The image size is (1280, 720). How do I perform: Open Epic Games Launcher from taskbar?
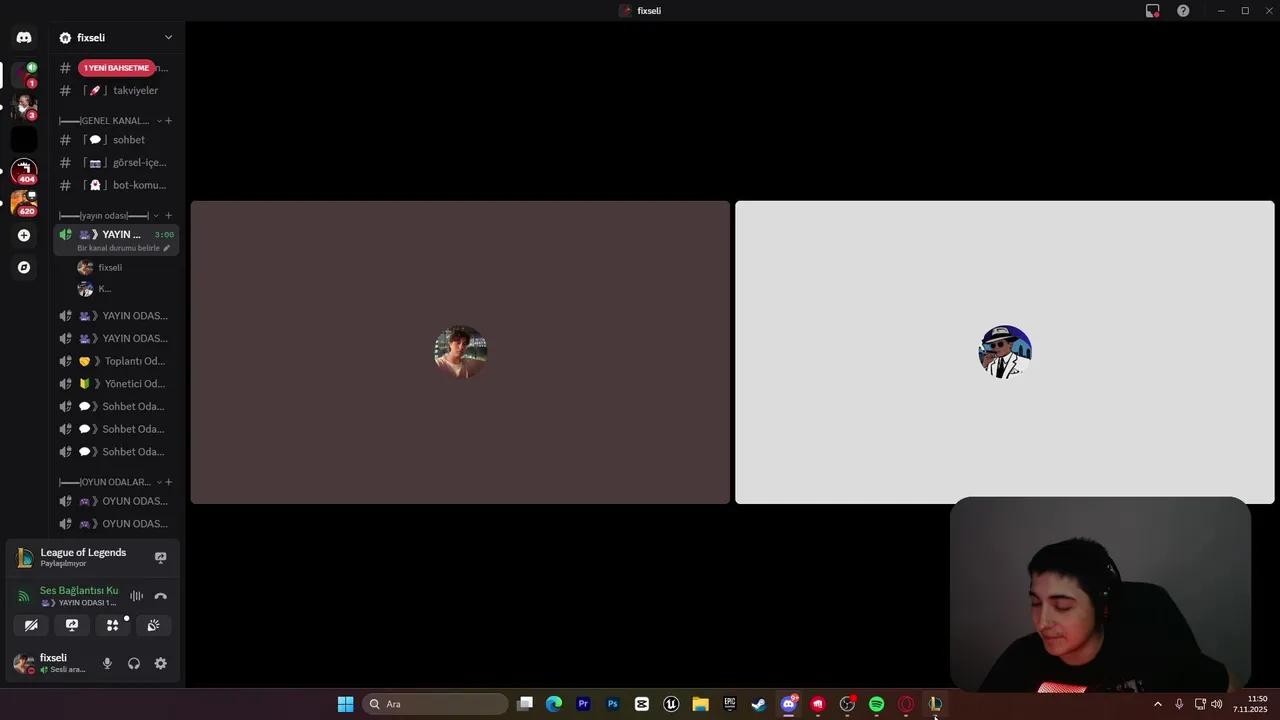click(730, 704)
